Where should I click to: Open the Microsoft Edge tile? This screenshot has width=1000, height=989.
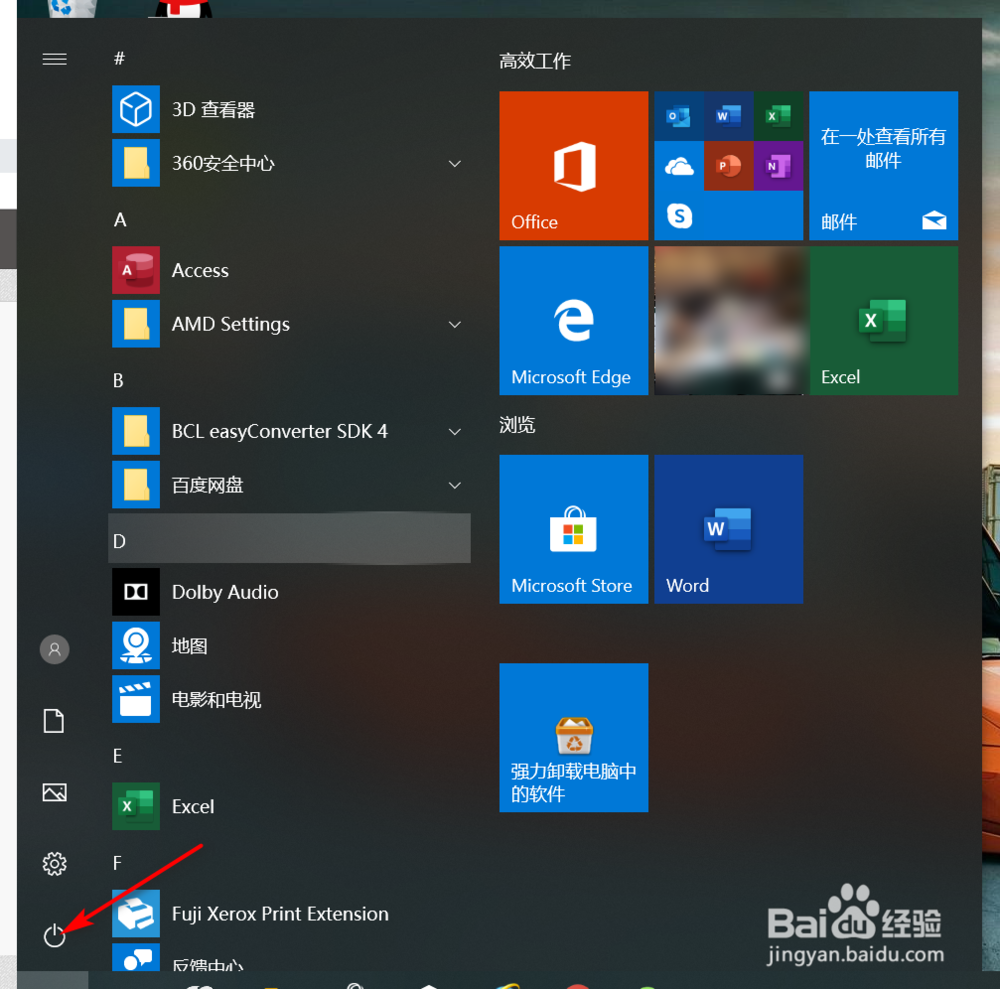click(x=573, y=320)
